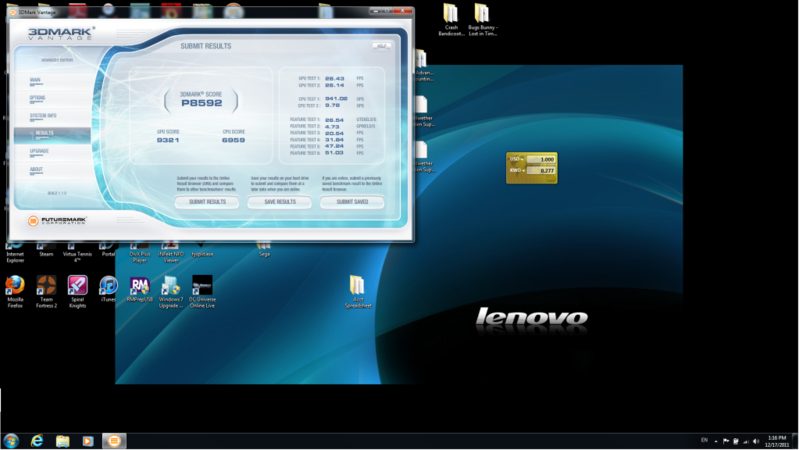Open Spiral Knights desktop shortcut

click(77, 292)
